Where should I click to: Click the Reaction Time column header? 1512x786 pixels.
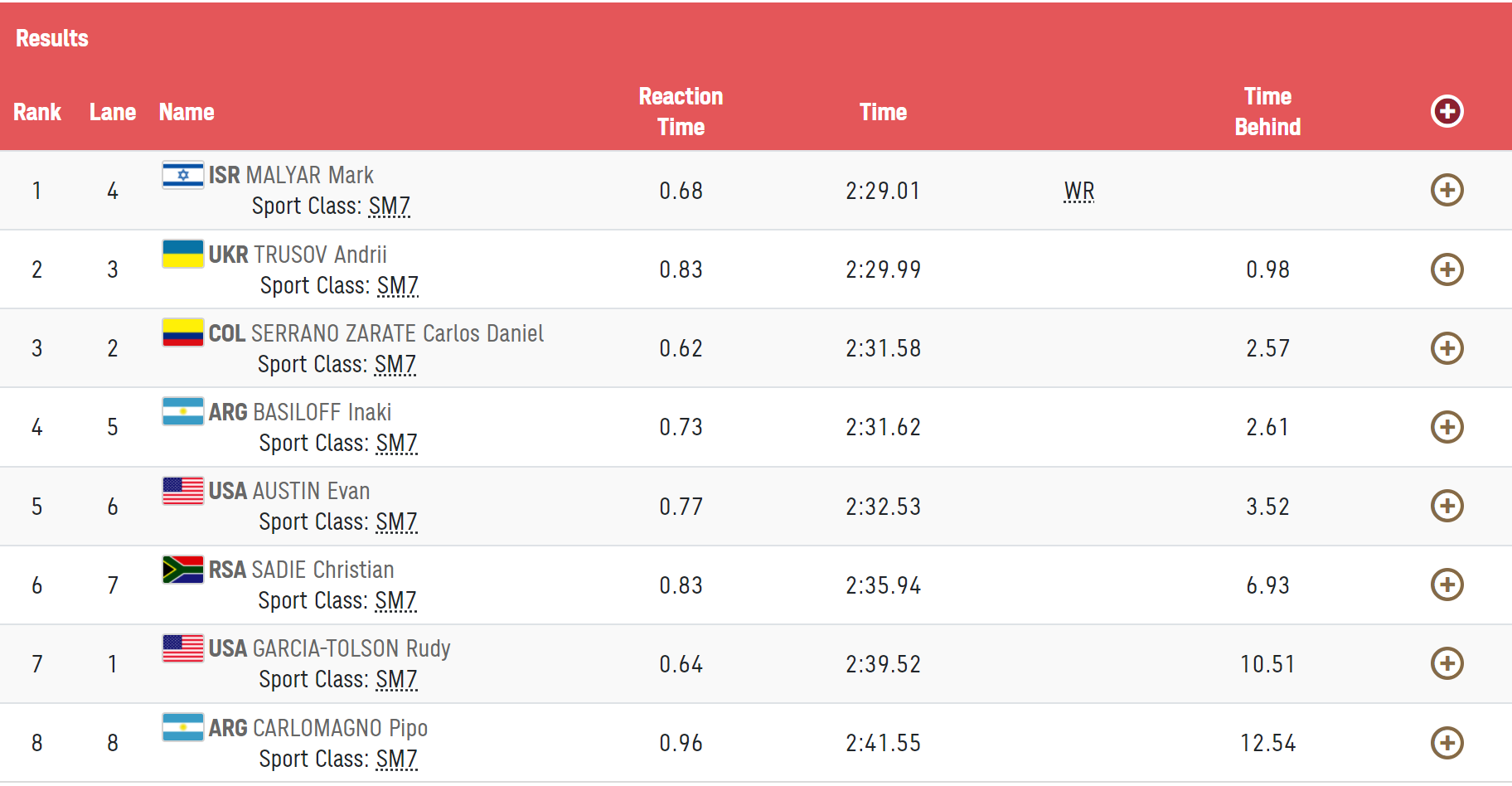click(x=681, y=111)
